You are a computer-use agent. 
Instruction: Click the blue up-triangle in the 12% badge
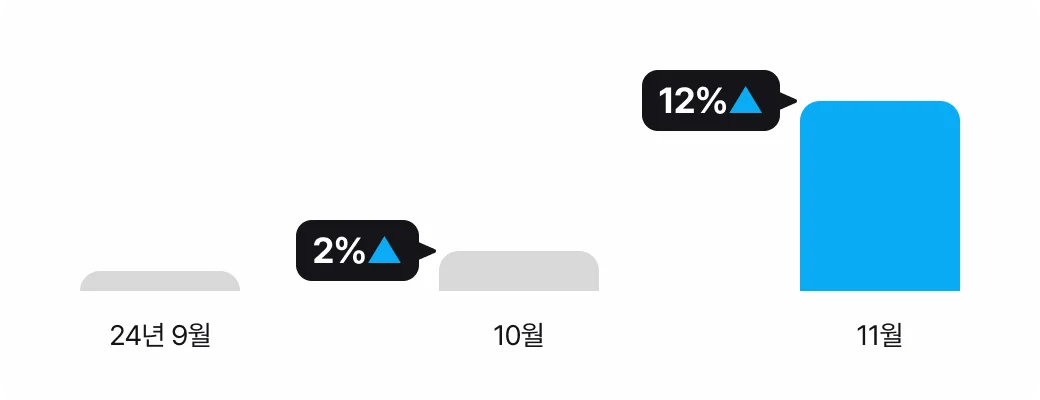point(746,101)
